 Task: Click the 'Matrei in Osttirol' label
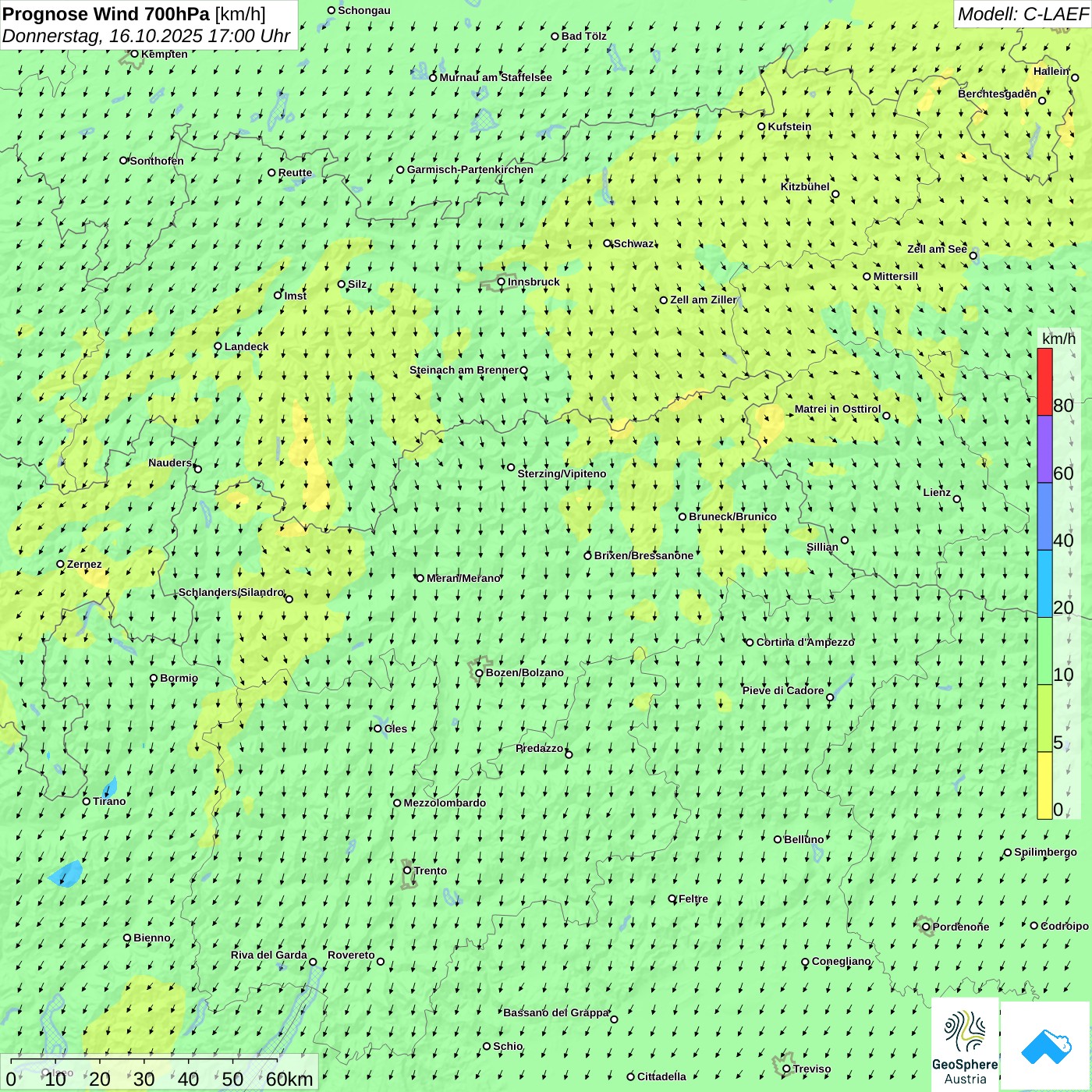point(838,409)
